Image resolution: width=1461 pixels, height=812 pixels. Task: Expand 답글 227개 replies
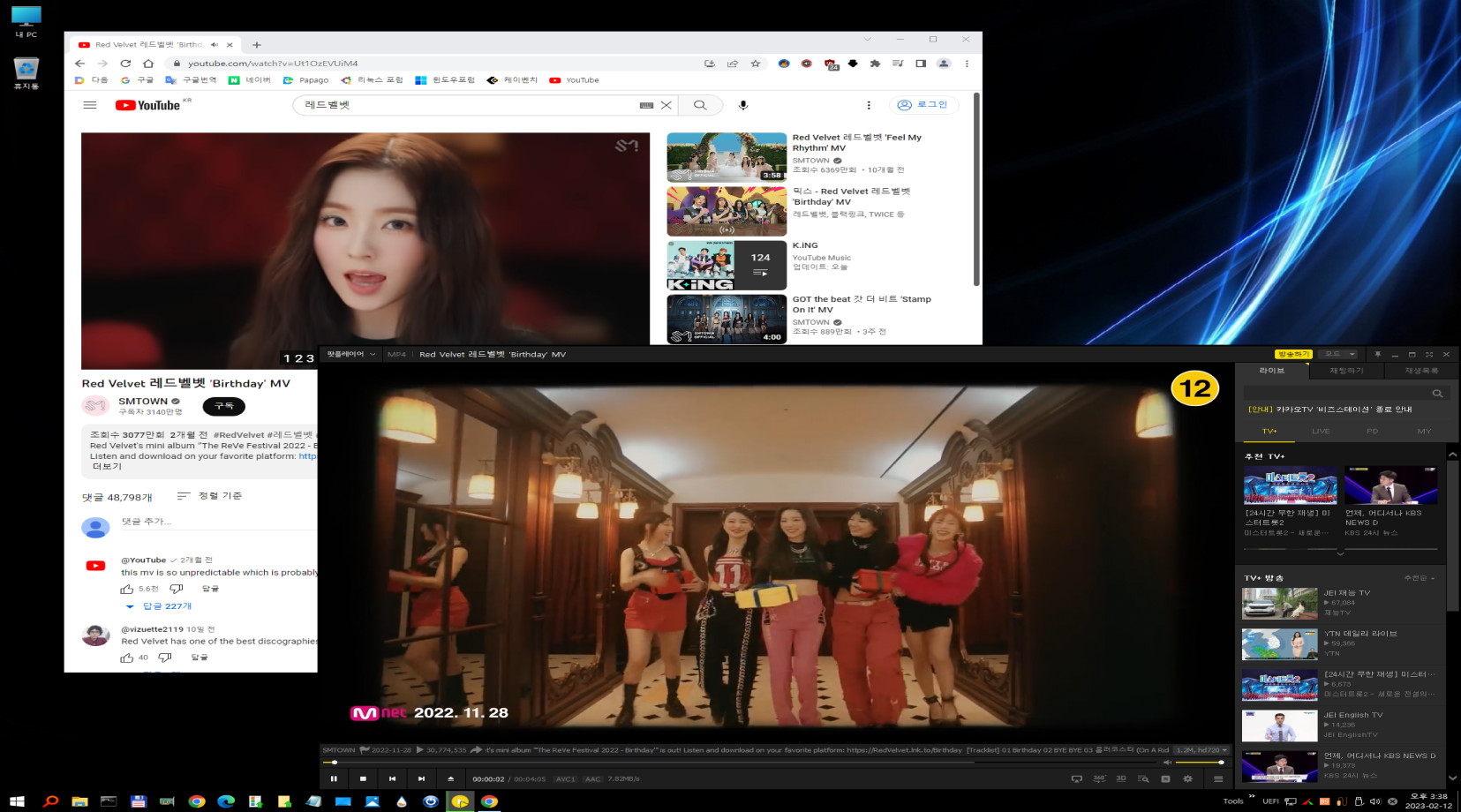[160, 606]
